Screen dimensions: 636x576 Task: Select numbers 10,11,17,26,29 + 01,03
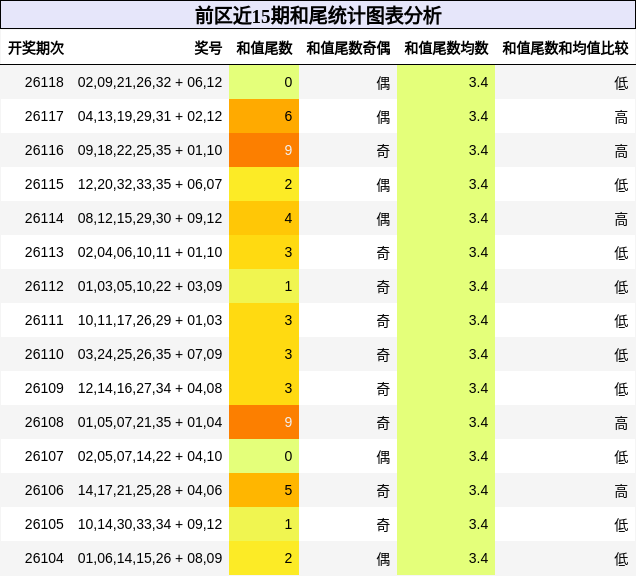(x=150, y=320)
